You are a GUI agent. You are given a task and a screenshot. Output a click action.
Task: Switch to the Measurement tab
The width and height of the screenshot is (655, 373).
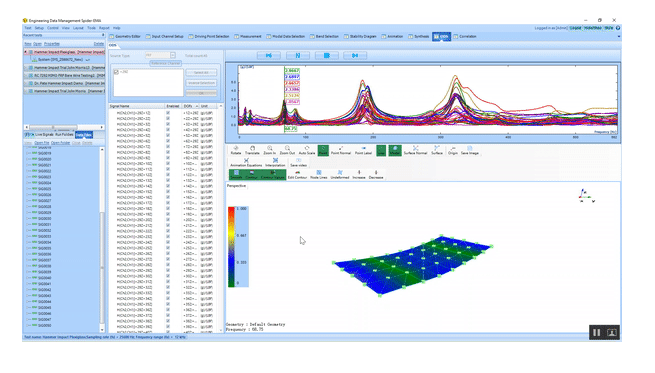tap(248, 36)
